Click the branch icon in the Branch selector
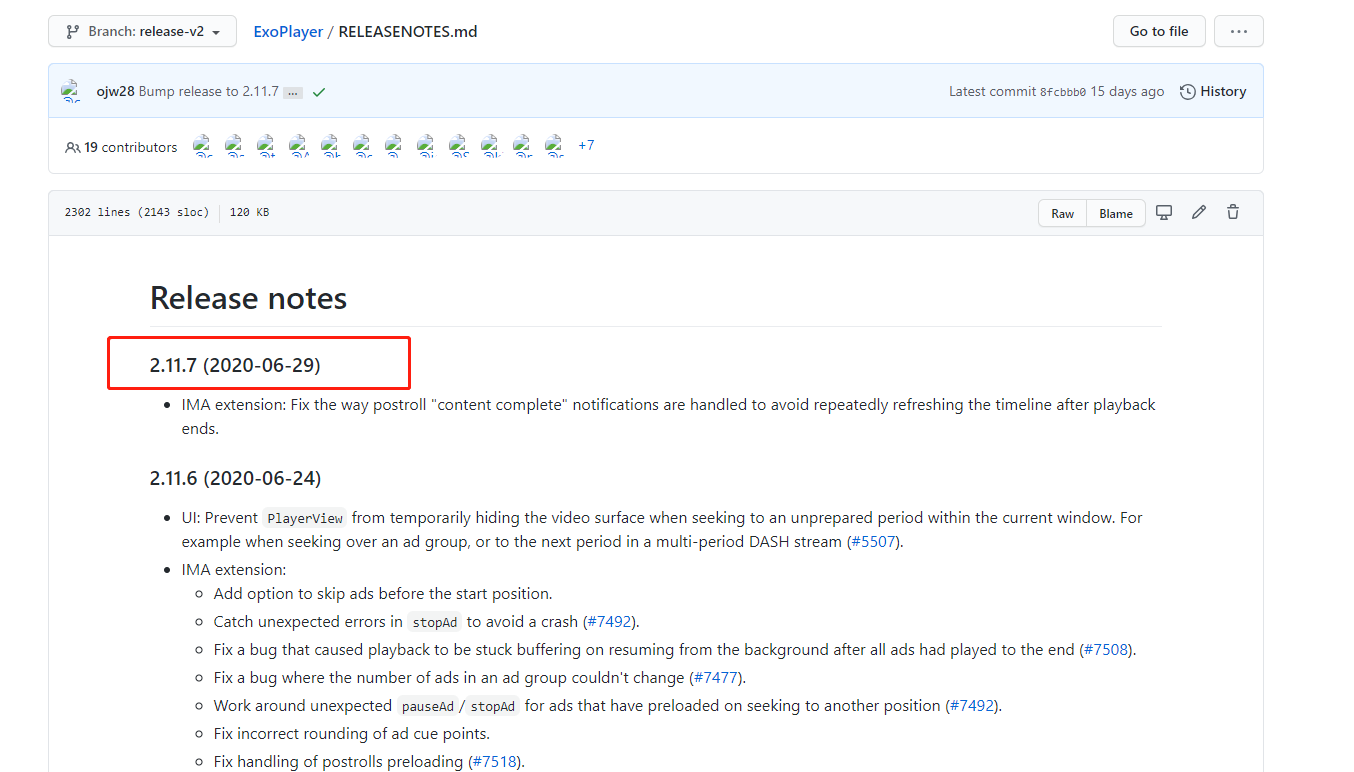 coord(72,31)
